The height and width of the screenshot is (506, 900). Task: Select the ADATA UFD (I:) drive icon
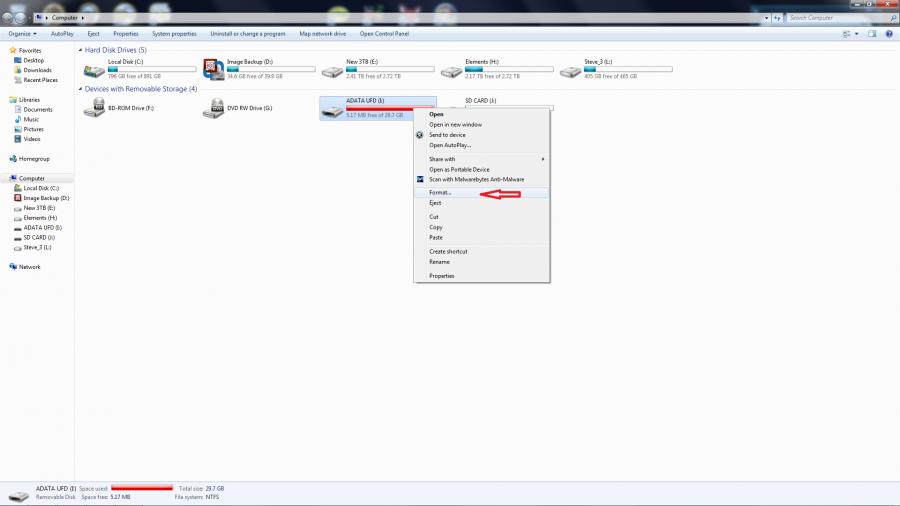(x=332, y=111)
